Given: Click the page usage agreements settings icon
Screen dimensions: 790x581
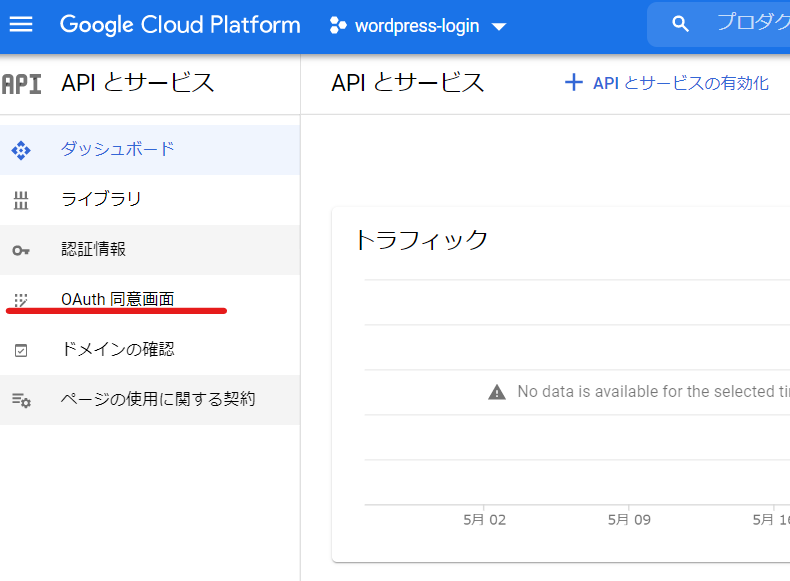Looking at the screenshot, I should (21, 400).
